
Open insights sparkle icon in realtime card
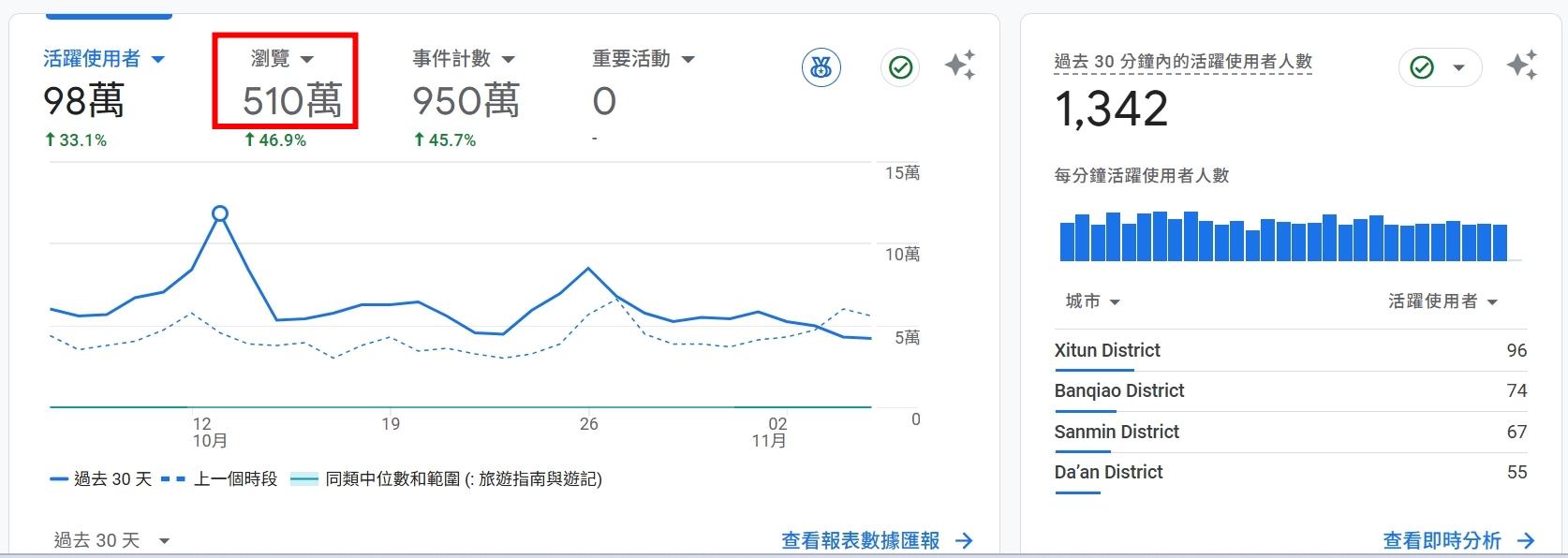coord(1522,66)
